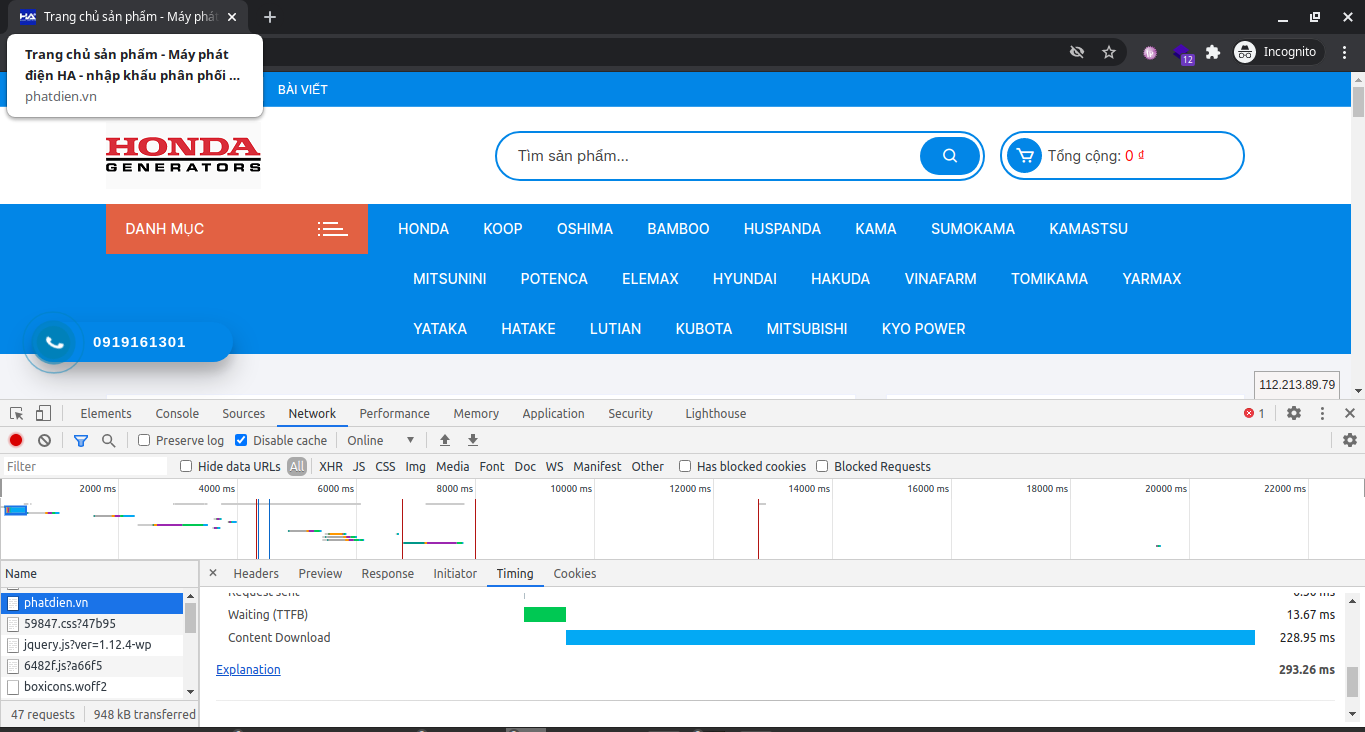
Task: Tick the Blocked Requests checkbox
Action: pos(822,466)
